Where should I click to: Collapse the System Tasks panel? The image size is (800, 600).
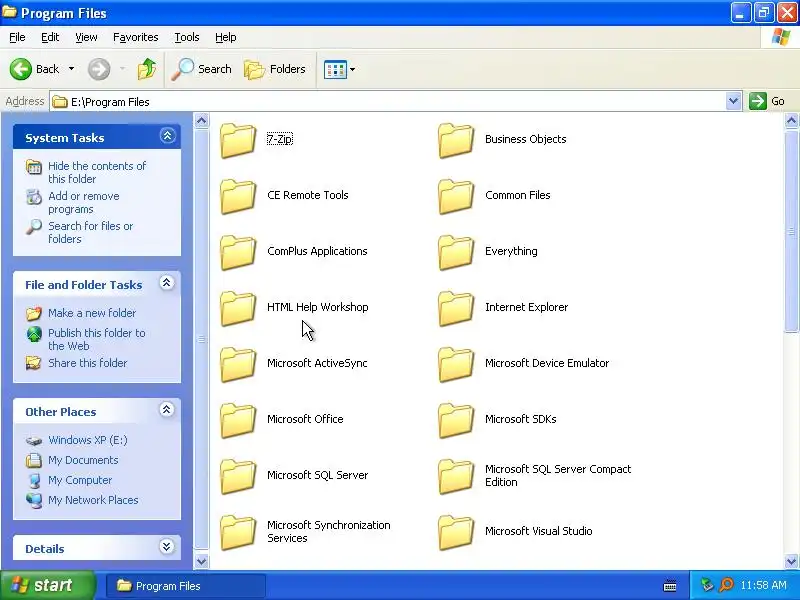point(167,136)
